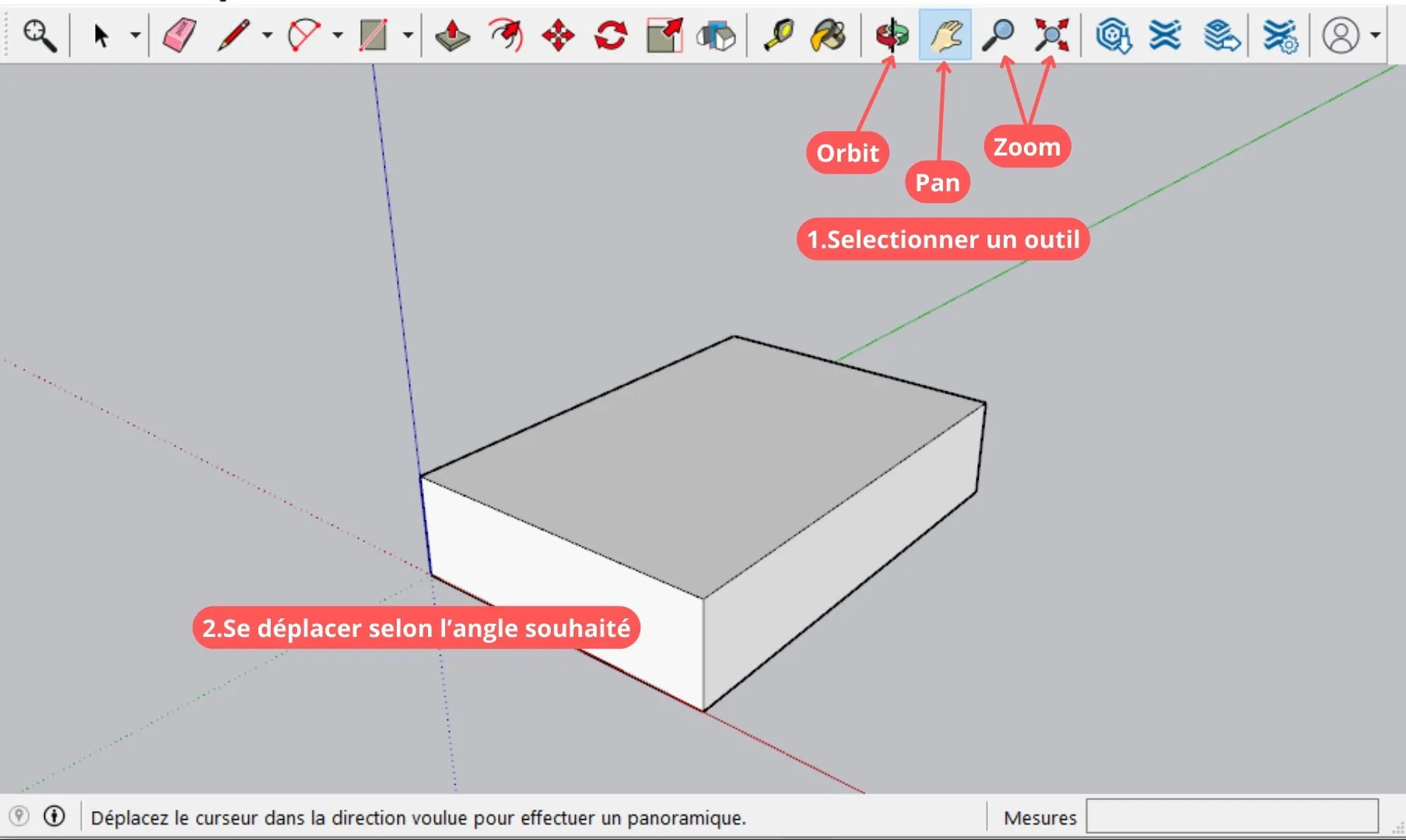The width and height of the screenshot is (1406, 840).
Task: Activate the Orbit tool
Action: click(892, 35)
